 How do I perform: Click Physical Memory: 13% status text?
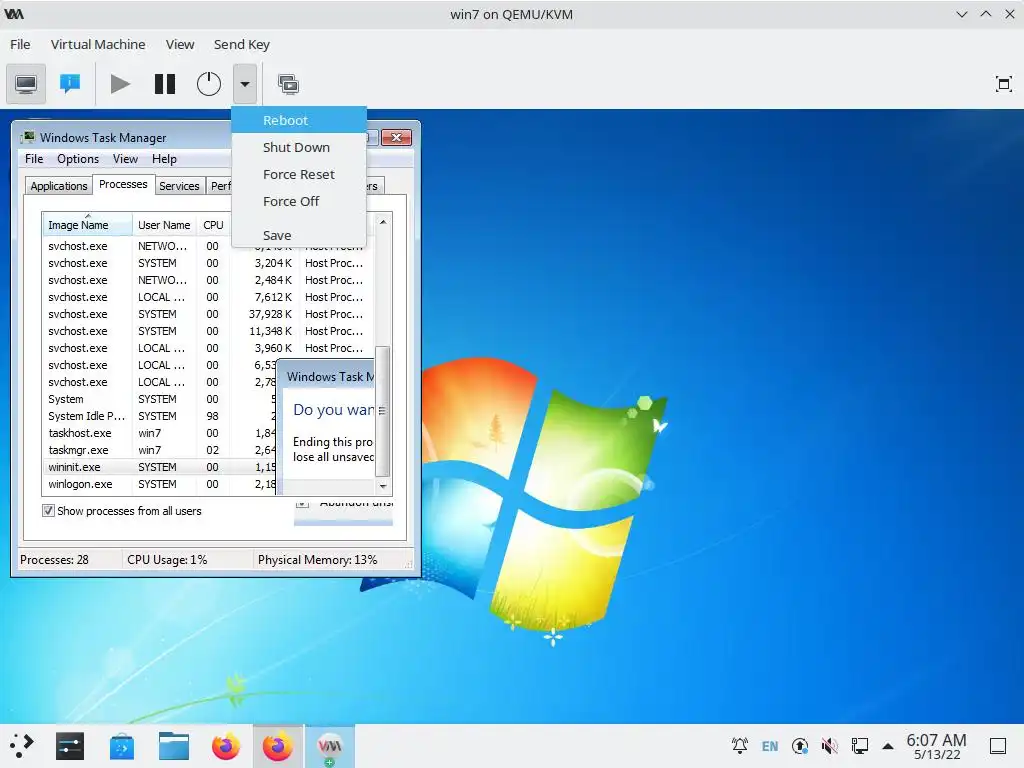pos(317,560)
